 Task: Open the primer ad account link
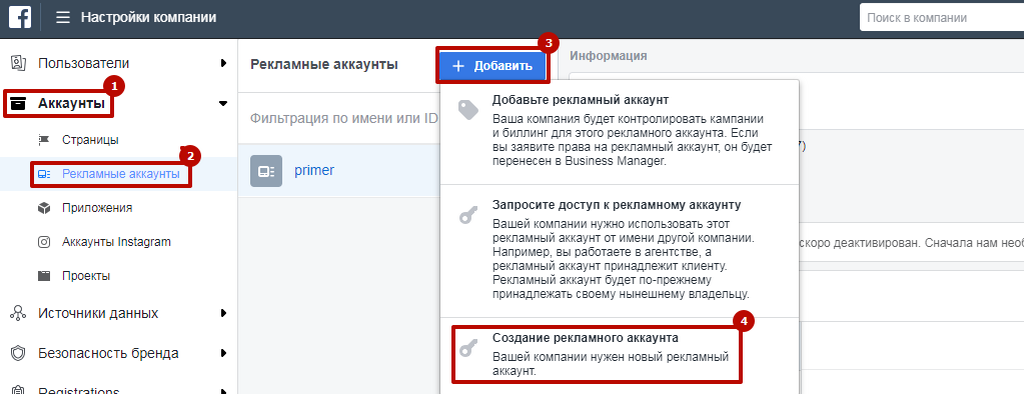pos(314,171)
